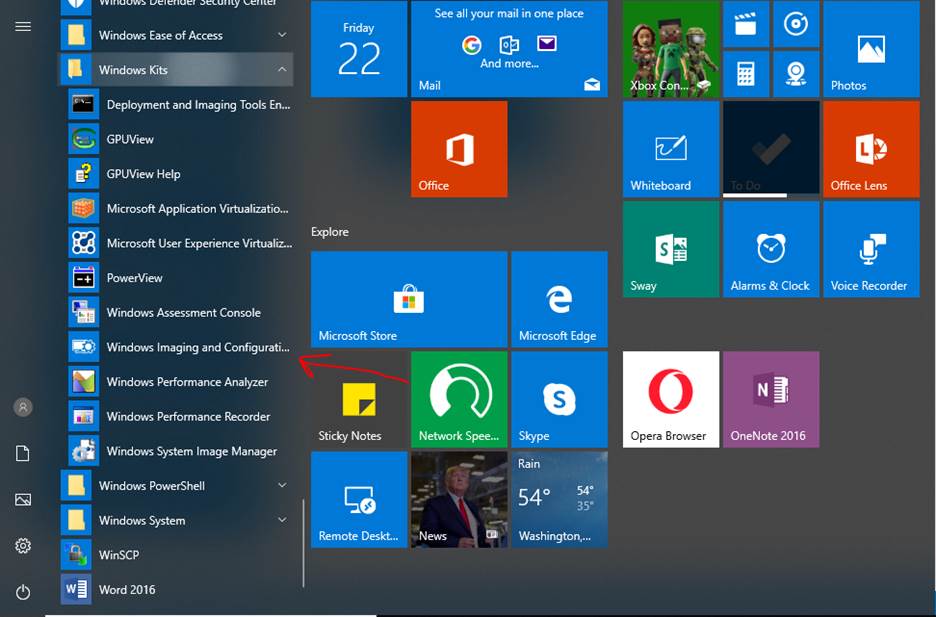Screen dimensions: 936x617
Task: Open the Photos tile
Action: point(872,49)
